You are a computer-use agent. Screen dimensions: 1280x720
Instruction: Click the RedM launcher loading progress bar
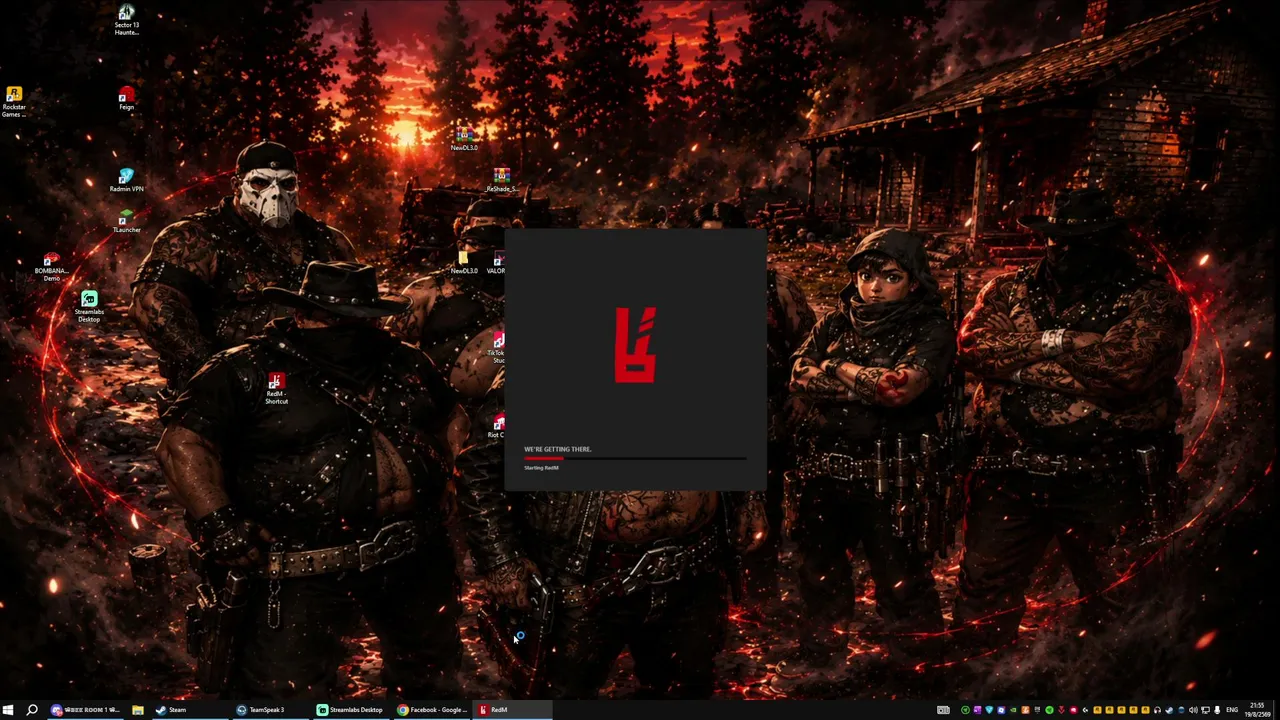click(635, 458)
